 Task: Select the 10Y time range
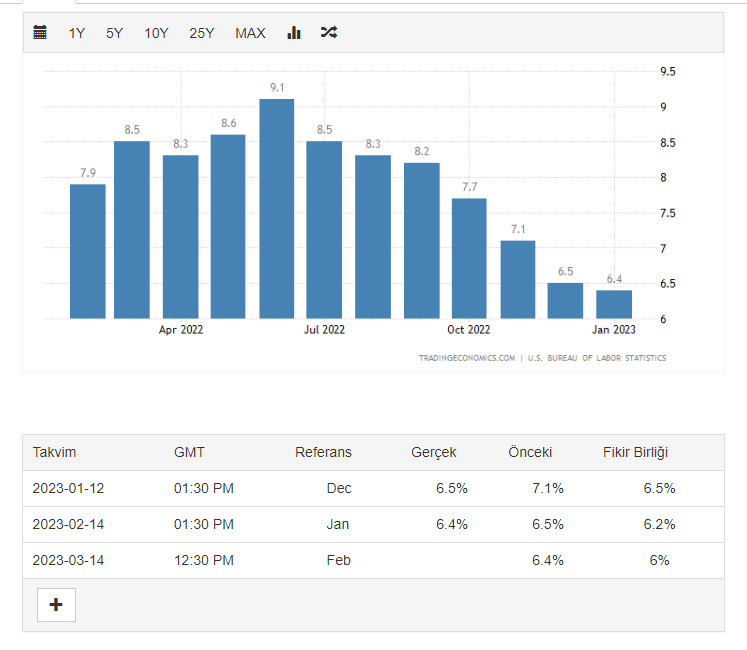(156, 33)
